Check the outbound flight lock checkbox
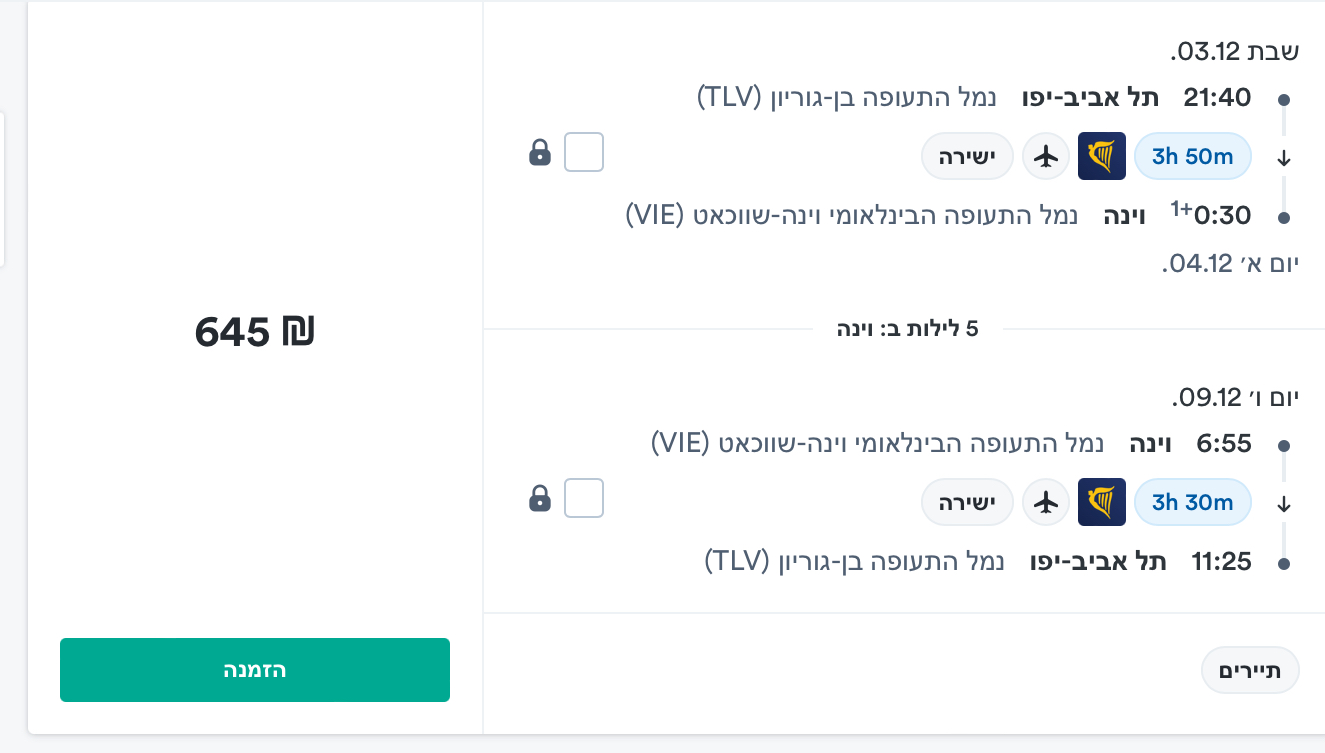 pyautogui.click(x=584, y=153)
